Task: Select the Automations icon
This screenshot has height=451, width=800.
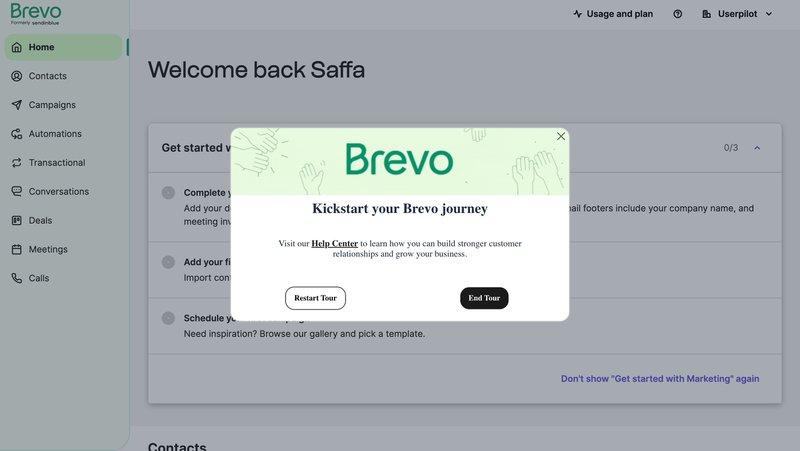Action: 17,134
